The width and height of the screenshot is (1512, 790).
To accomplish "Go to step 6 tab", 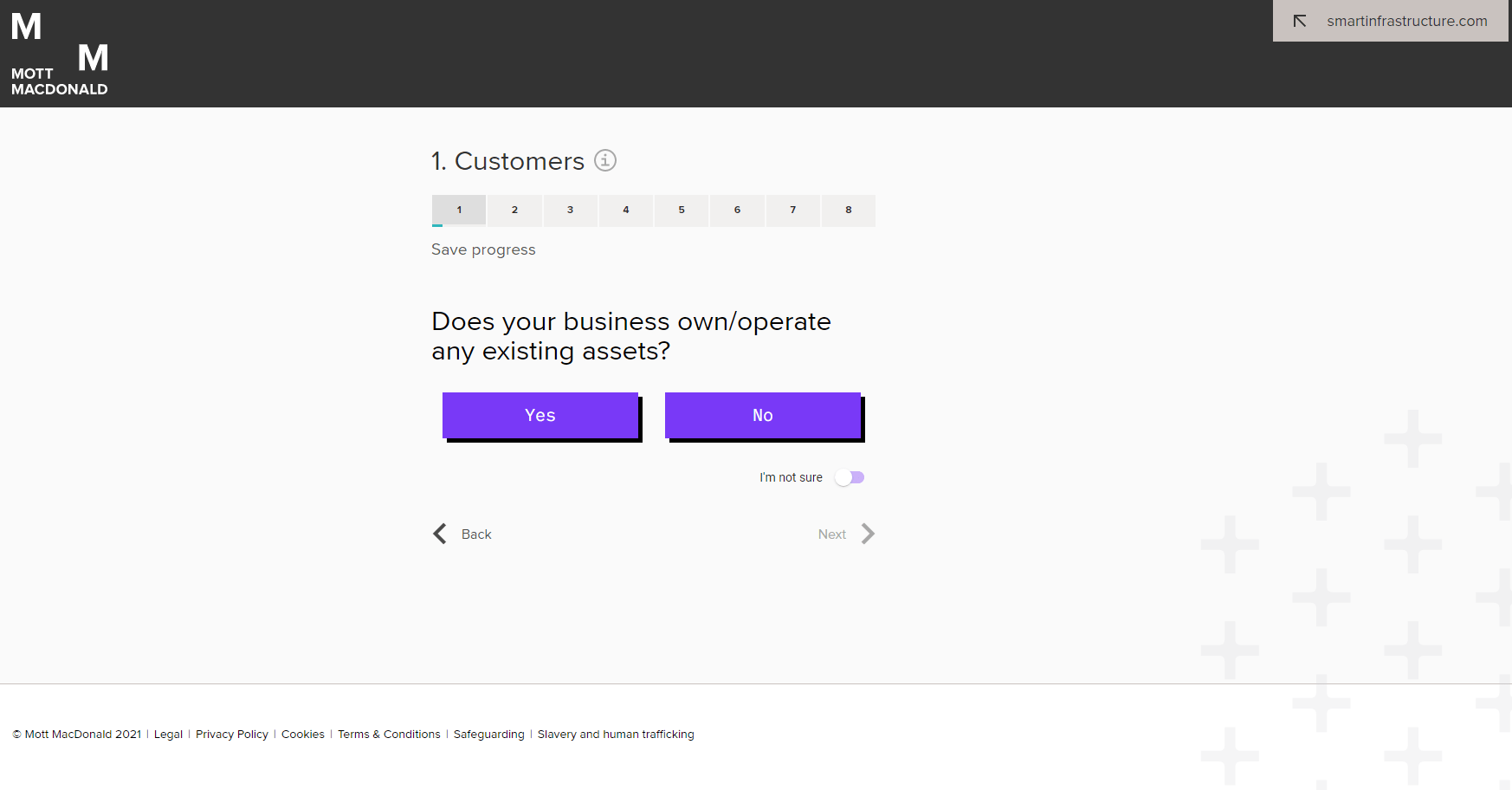I will coord(737,210).
